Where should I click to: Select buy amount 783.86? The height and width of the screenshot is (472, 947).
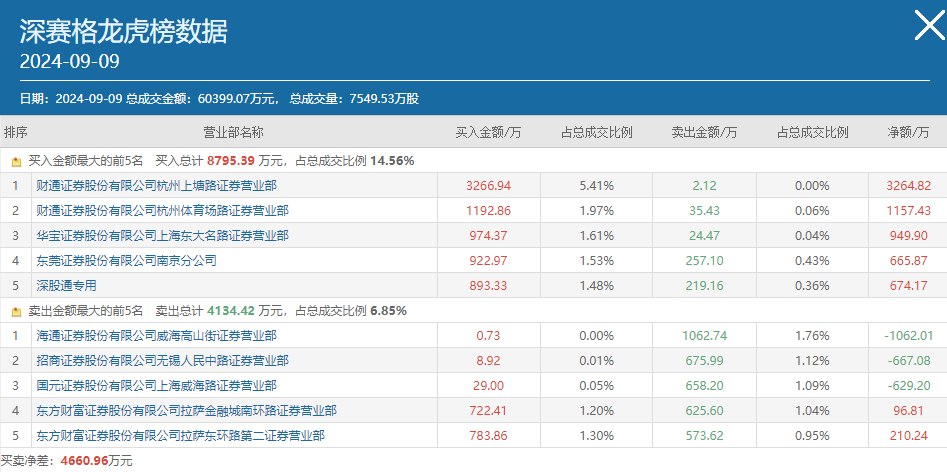point(489,436)
